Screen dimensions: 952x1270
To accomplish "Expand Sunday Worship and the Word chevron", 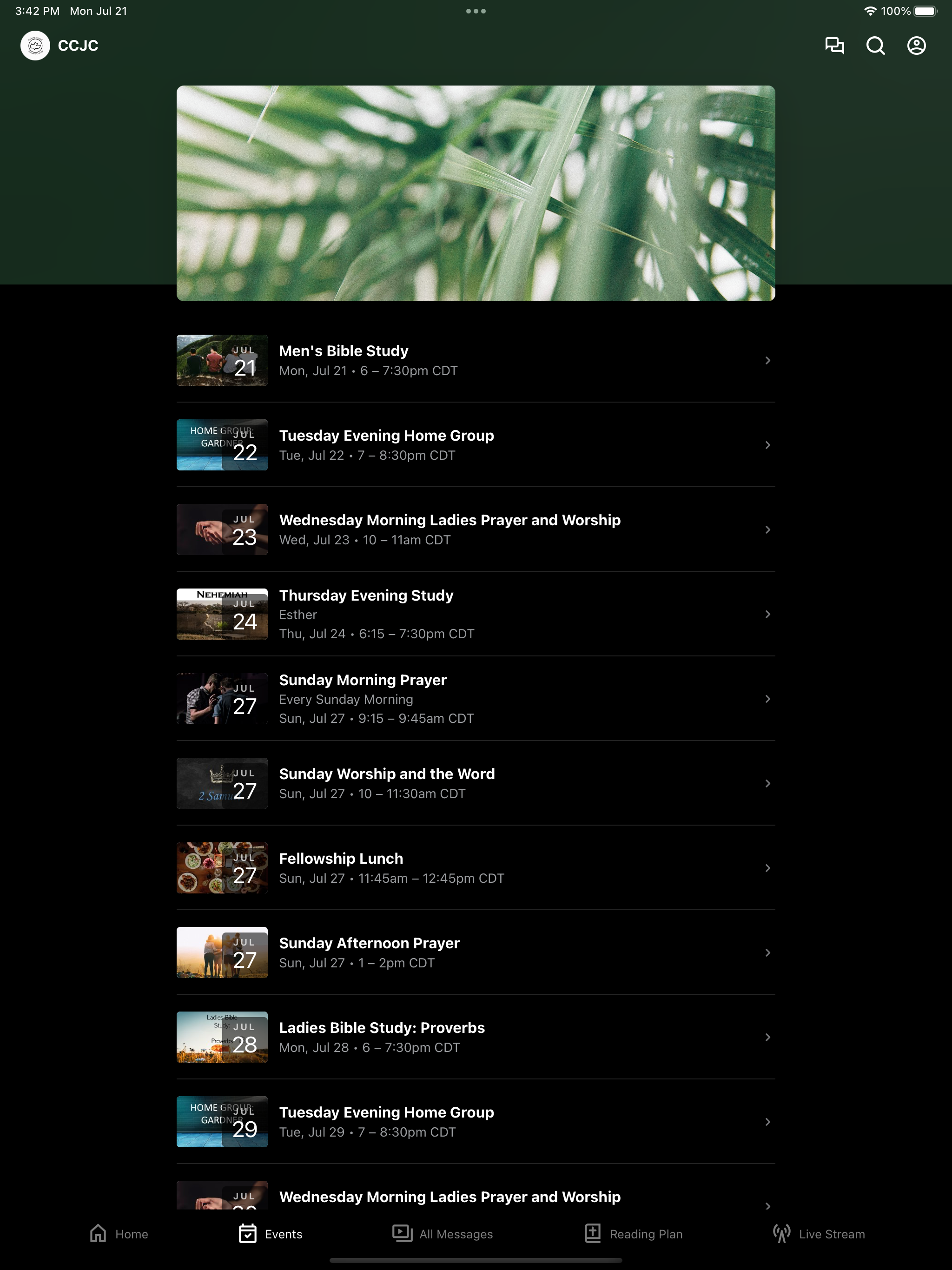I will pyautogui.click(x=767, y=783).
